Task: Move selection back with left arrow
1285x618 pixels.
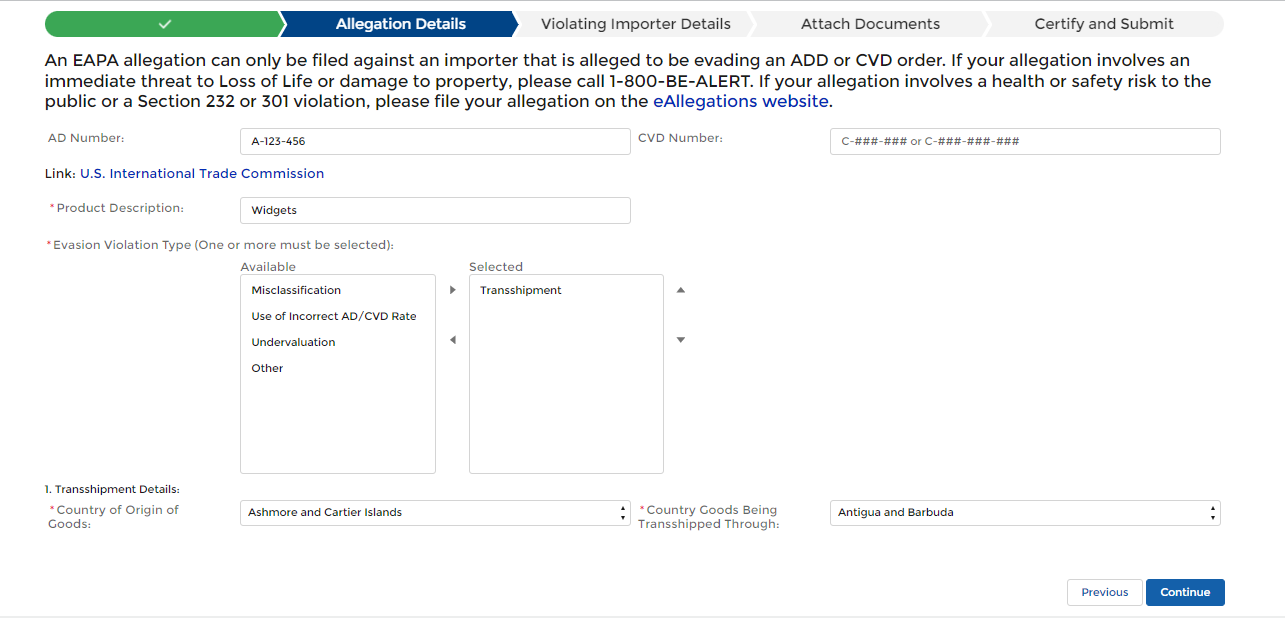Action: pyautogui.click(x=452, y=341)
